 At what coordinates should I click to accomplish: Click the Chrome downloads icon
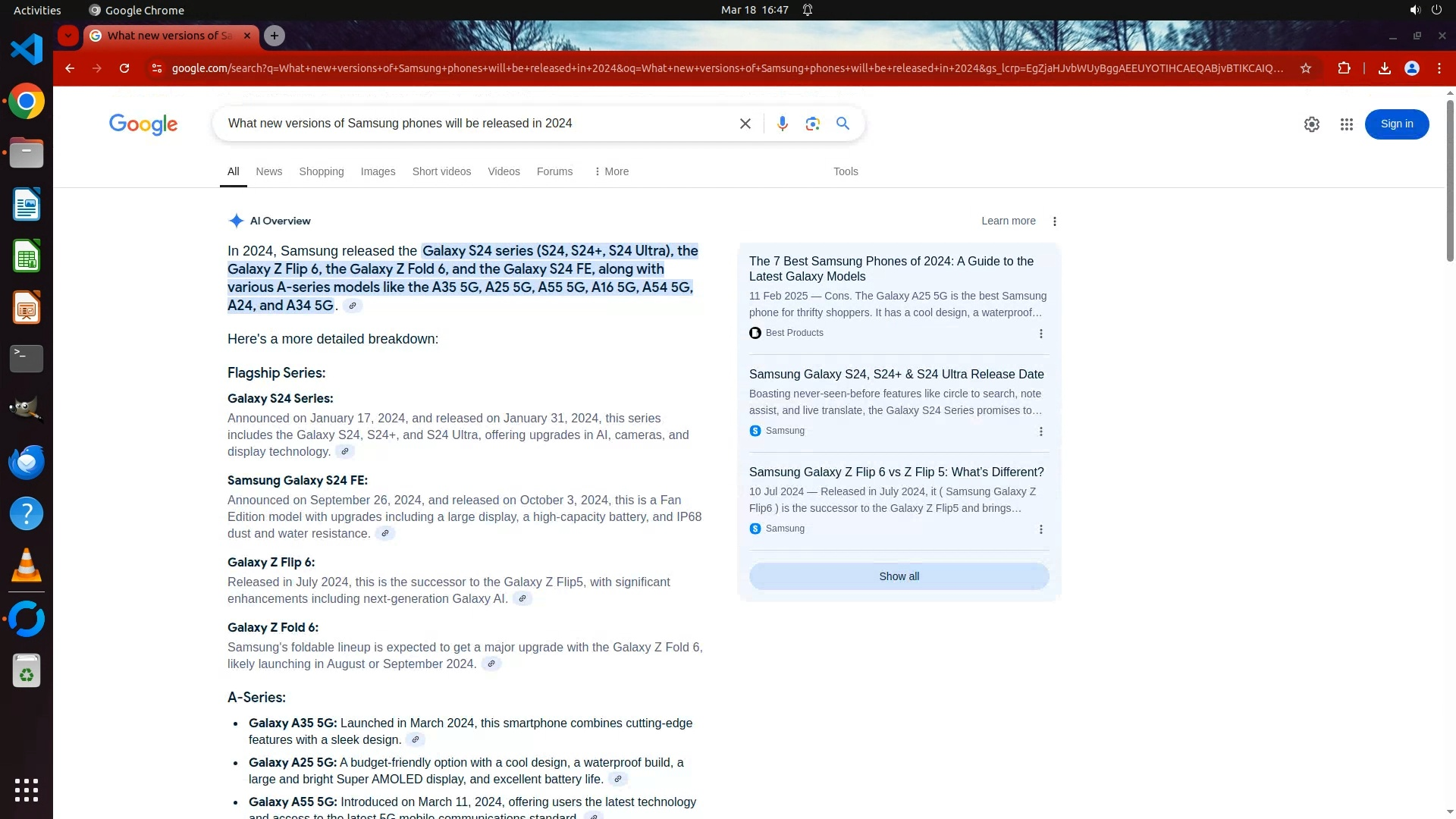1384,68
